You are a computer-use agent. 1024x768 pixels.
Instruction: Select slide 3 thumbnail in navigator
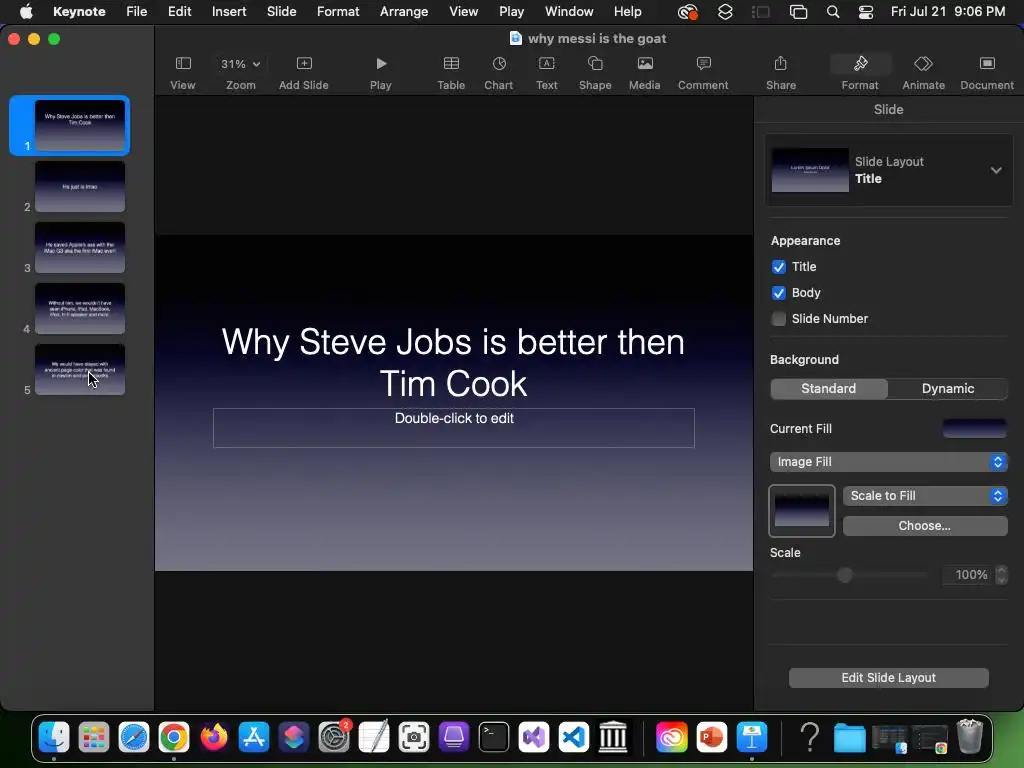tap(80, 248)
